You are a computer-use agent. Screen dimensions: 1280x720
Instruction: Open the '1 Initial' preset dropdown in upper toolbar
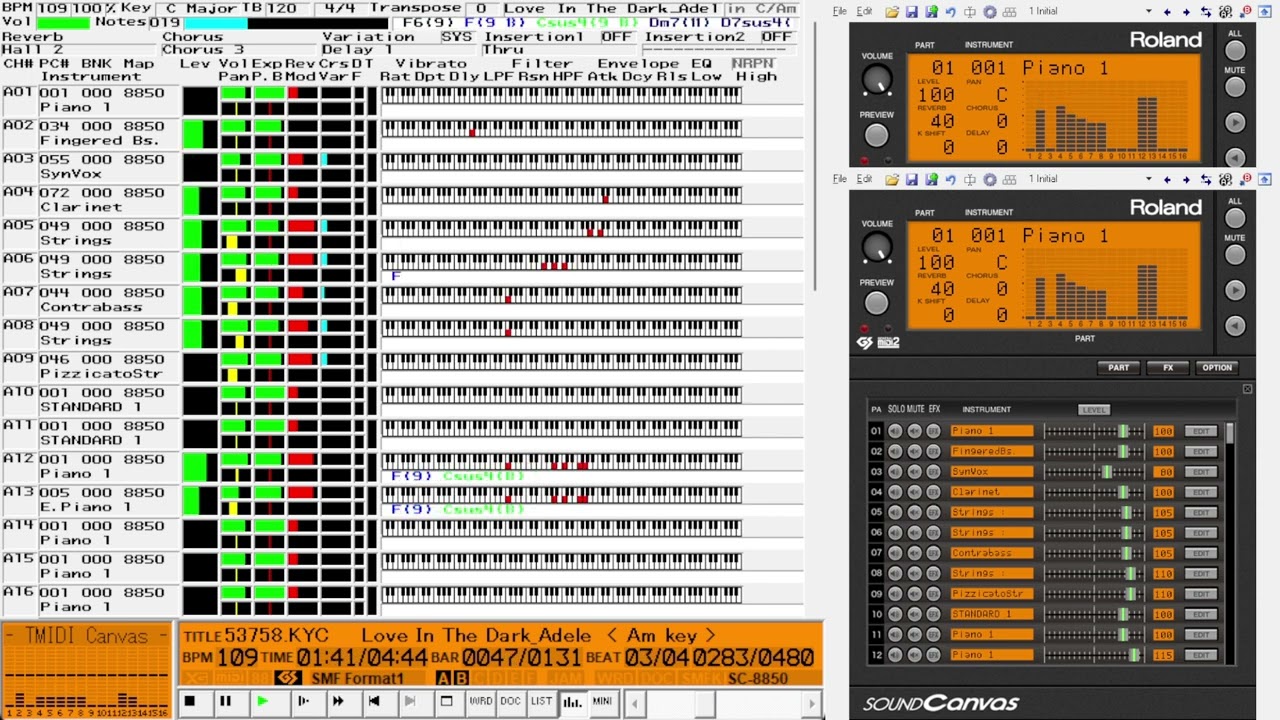click(1148, 12)
